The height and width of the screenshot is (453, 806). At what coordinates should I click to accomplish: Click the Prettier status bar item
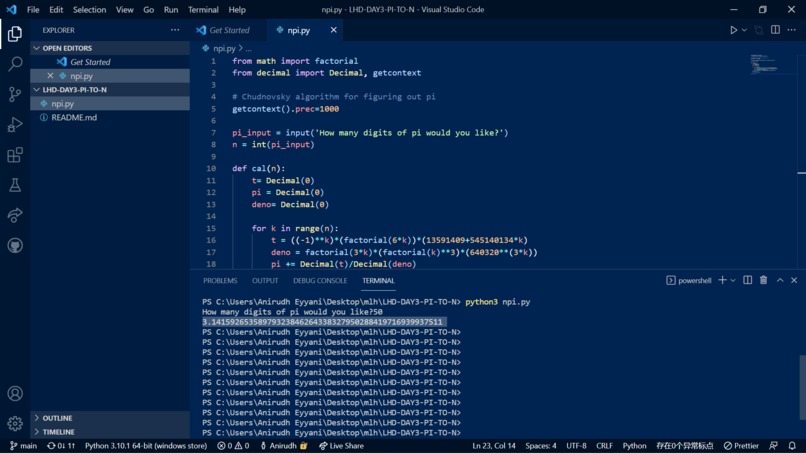pyautogui.click(x=741, y=446)
